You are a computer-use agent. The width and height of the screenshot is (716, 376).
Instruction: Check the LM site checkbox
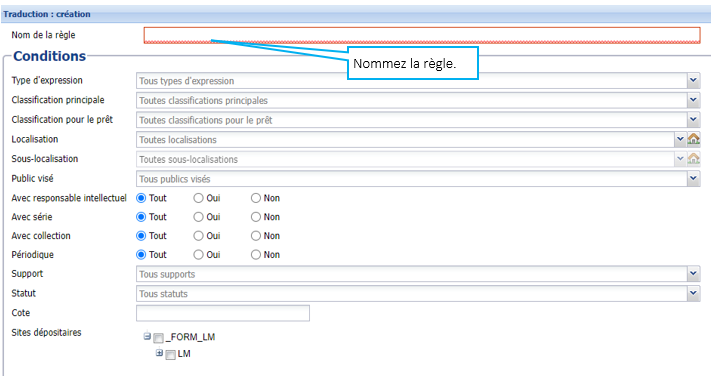[x=170, y=355]
